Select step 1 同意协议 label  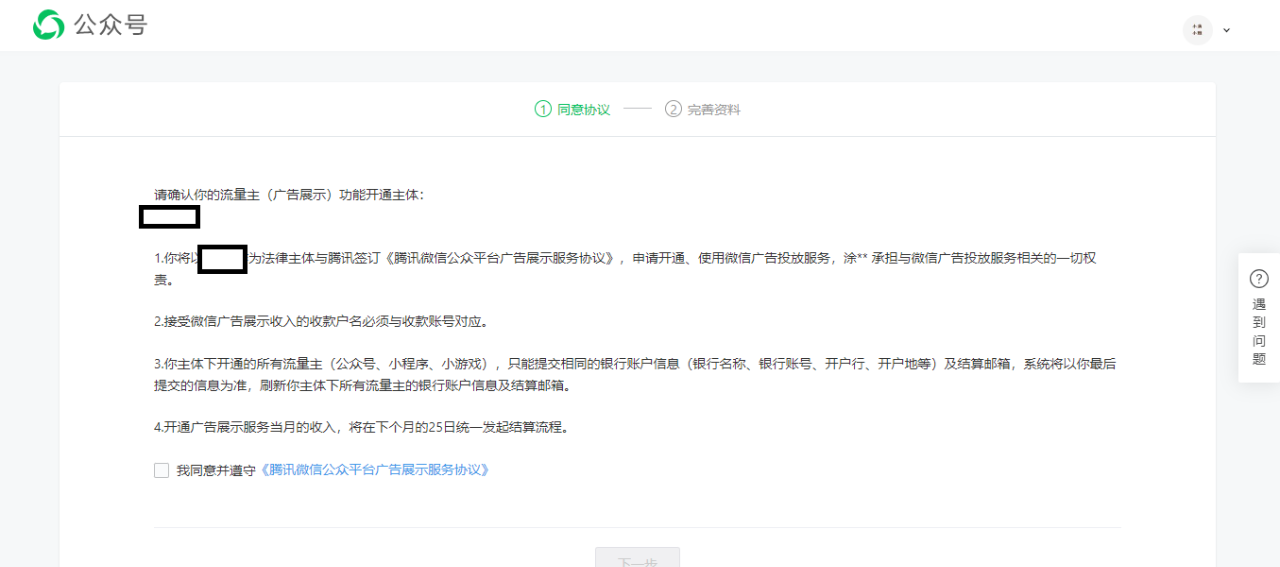[x=583, y=110]
